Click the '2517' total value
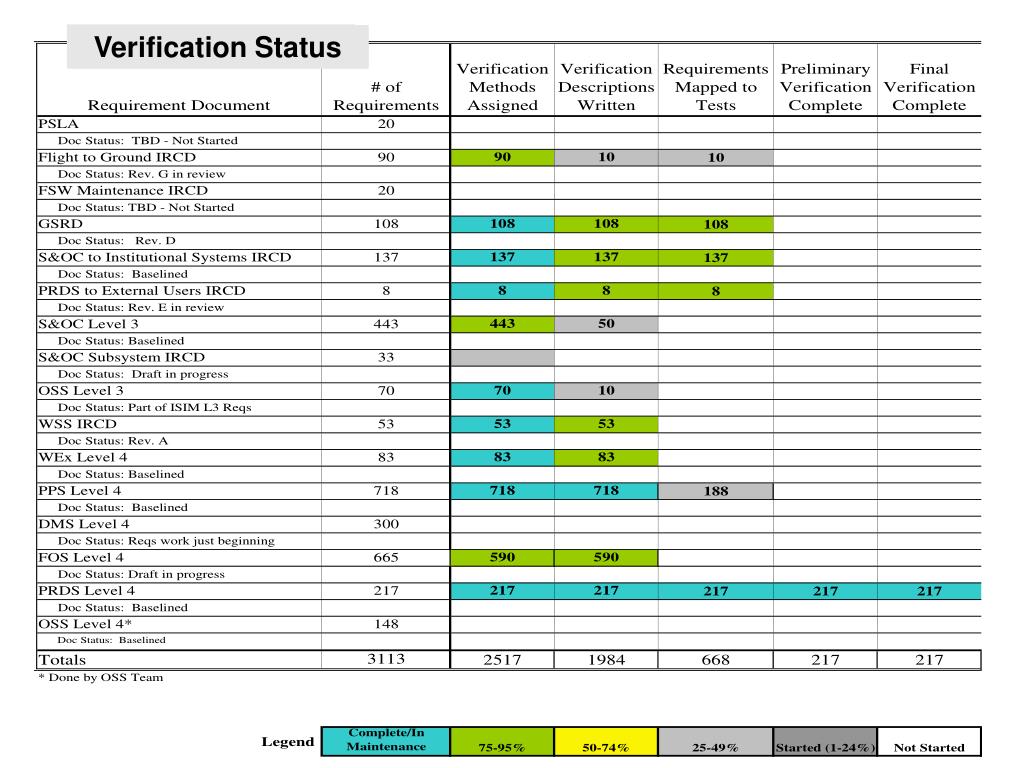The width and height of the screenshot is (1024, 768). click(502, 660)
